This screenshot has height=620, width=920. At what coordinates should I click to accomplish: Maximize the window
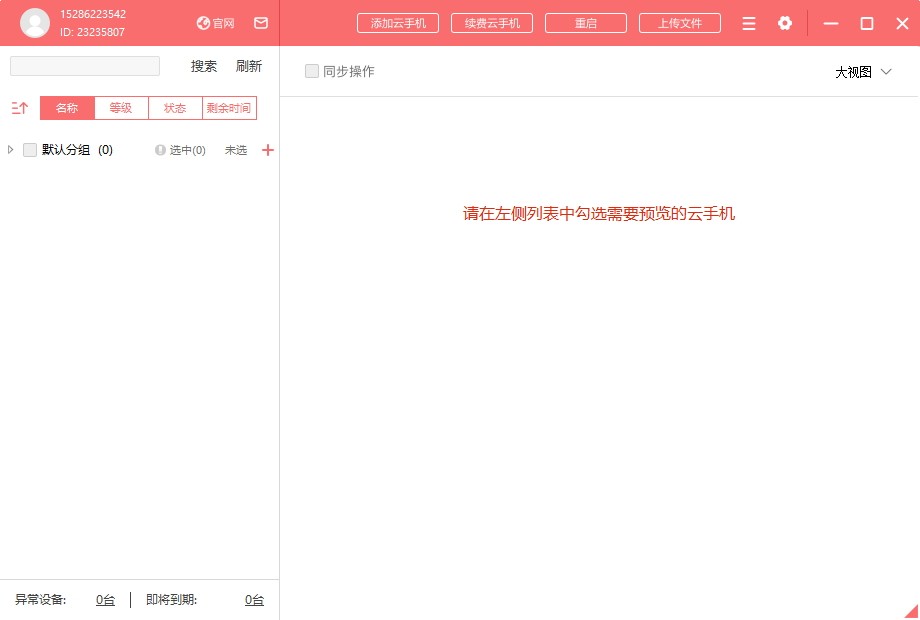(867, 23)
